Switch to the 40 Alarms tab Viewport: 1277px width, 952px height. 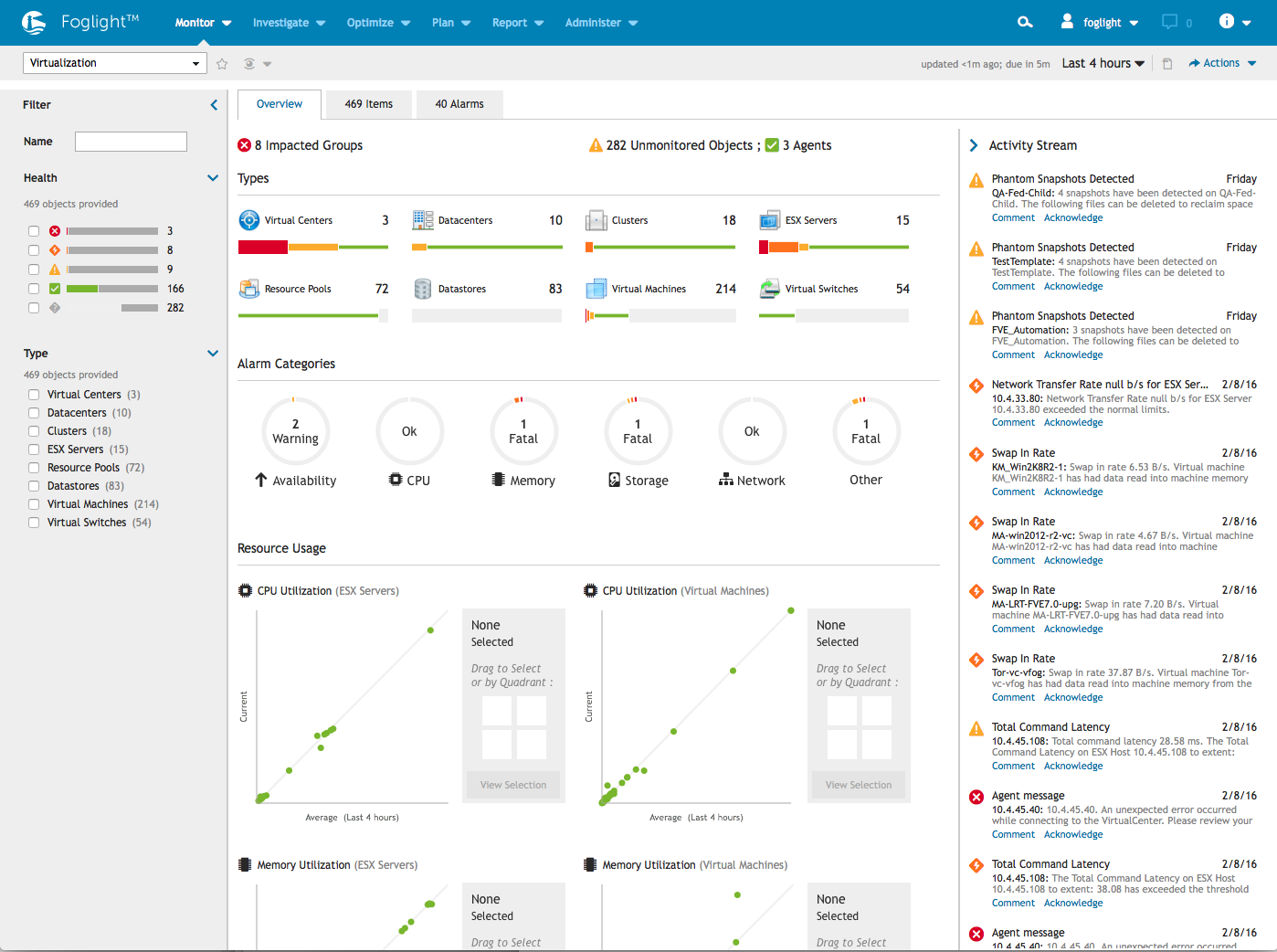[x=459, y=104]
